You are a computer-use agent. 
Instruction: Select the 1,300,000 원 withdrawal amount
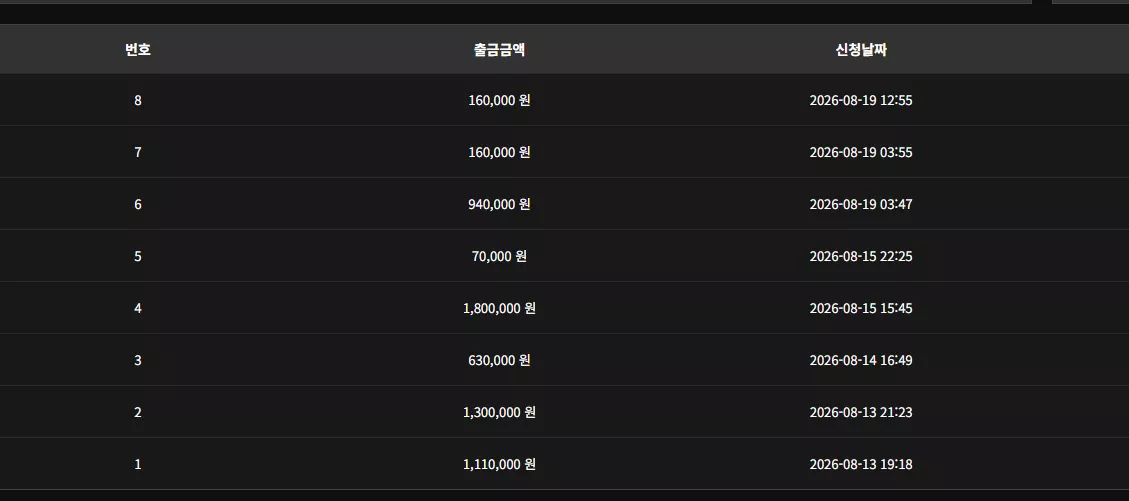pyautogui.click(x=499, y=412)
